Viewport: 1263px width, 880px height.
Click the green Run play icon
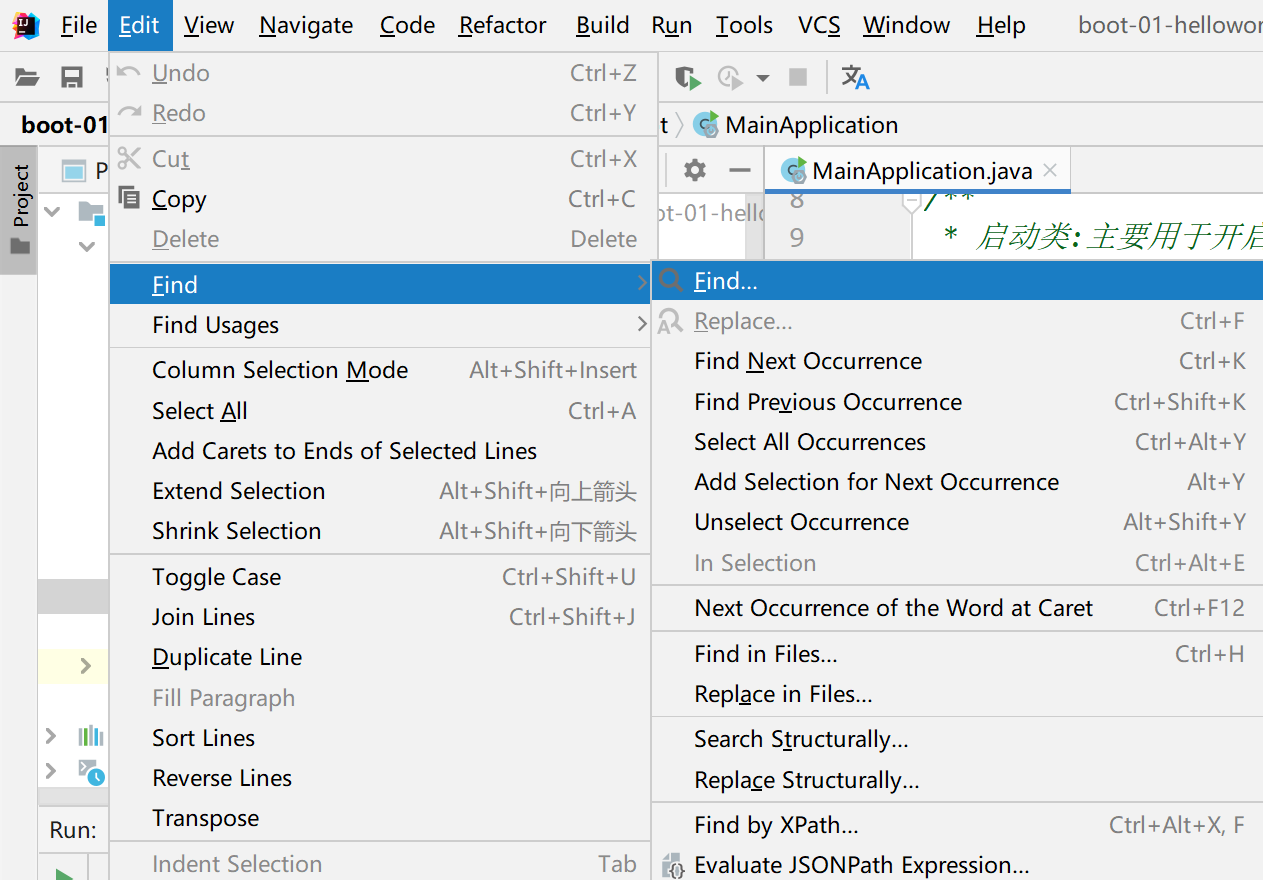pyautogui.click(x=65, y=872)
